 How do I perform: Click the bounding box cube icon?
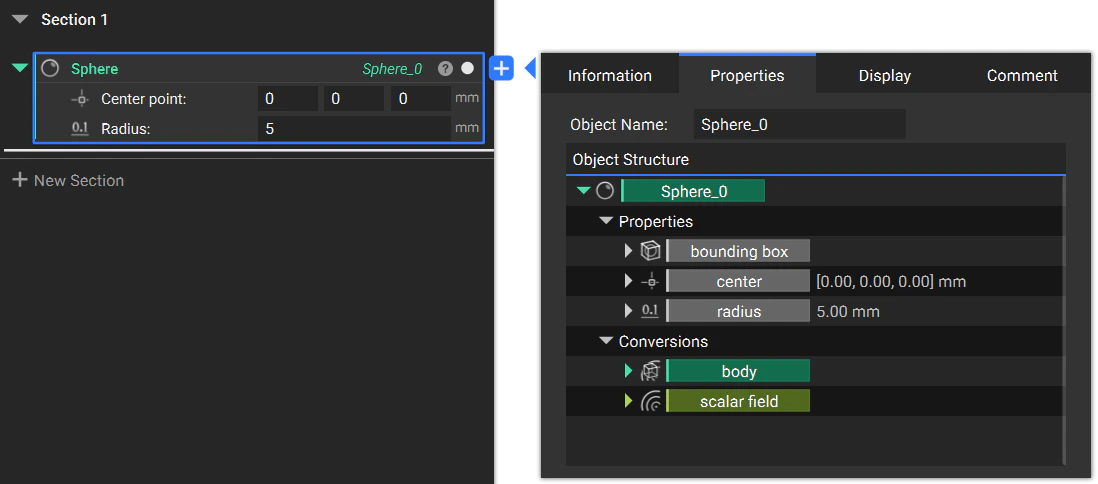(651, 251)
